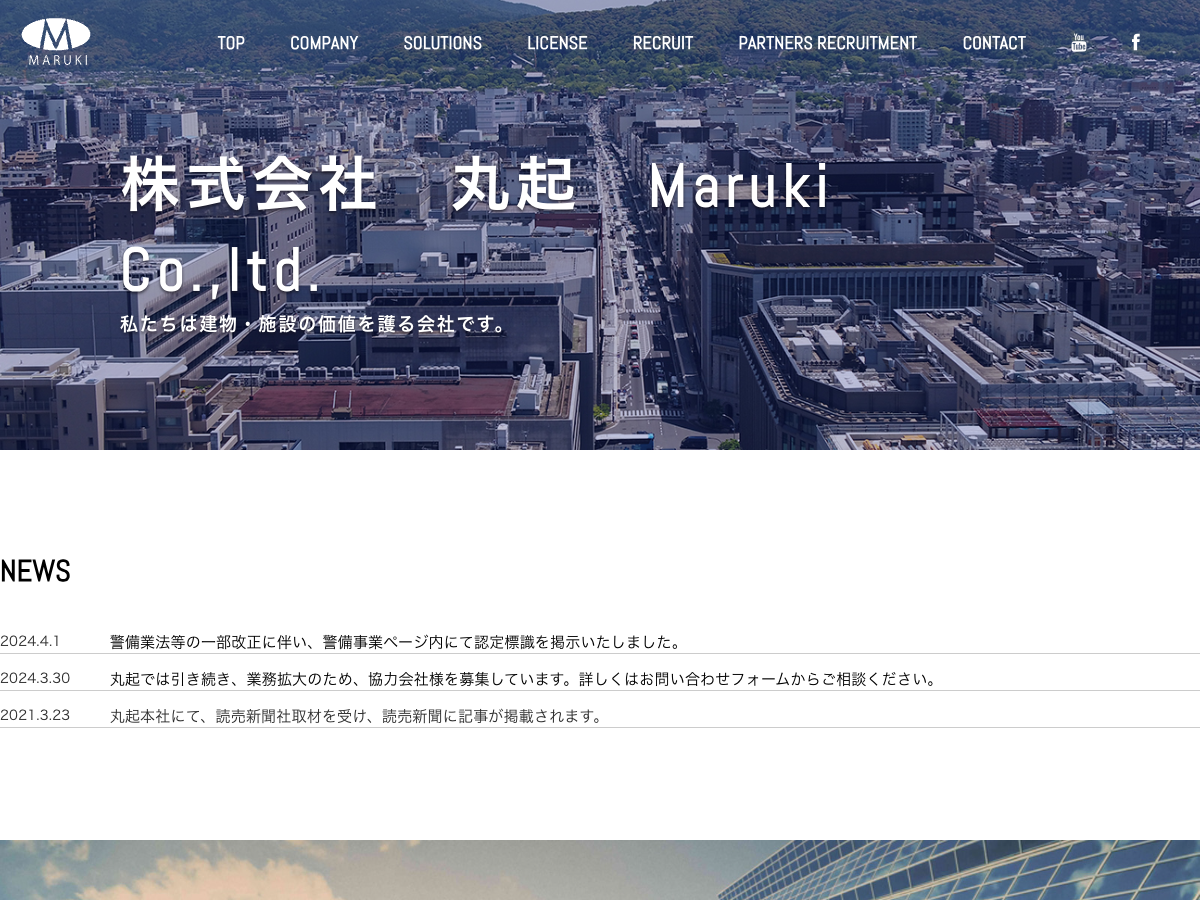This screenshot has height=900, width=1200.
Task: Click tagline 私たちは建物・施設の価値を護る会社です。
Action: [x=314, y=325]
